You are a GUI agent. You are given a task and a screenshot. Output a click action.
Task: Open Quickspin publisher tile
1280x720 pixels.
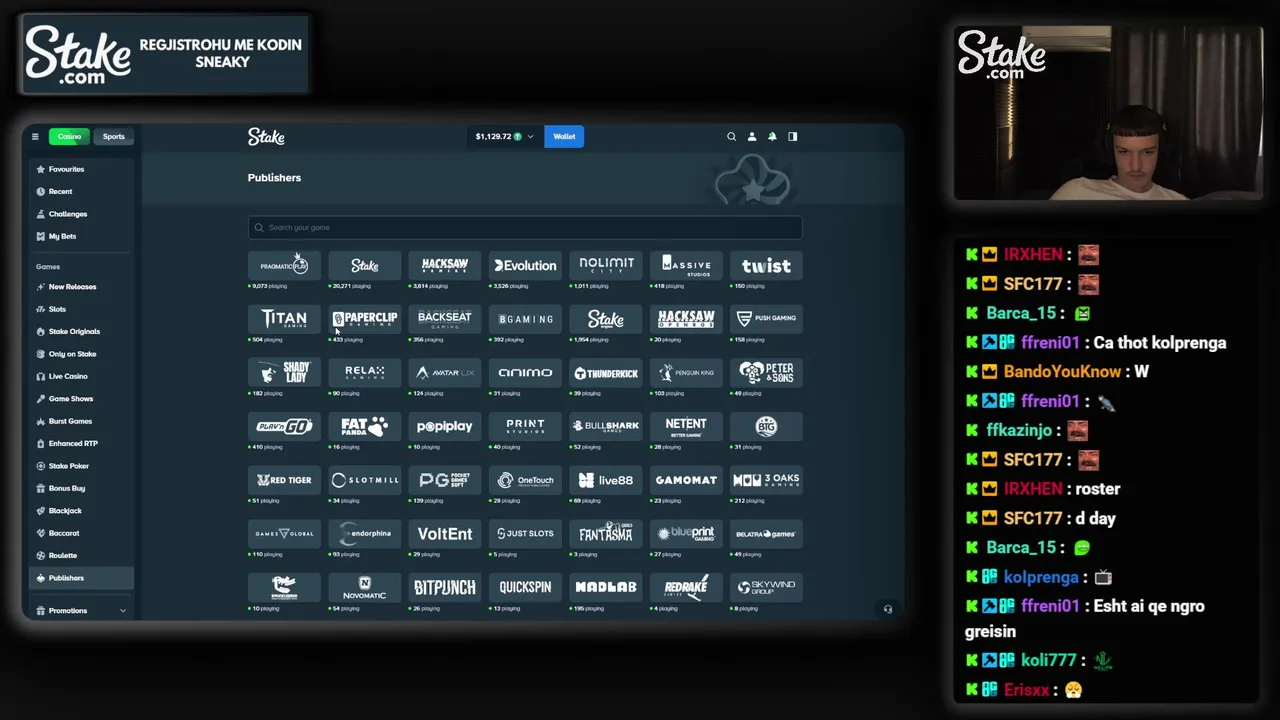tap(525, 587)
